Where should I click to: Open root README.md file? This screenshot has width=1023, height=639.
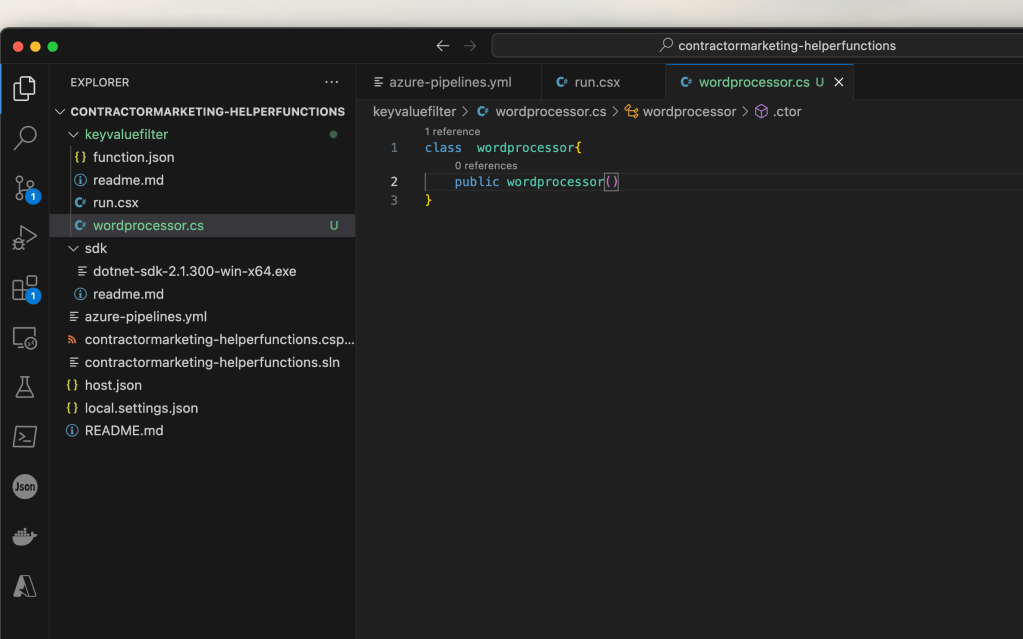click(x=202, y=431)
